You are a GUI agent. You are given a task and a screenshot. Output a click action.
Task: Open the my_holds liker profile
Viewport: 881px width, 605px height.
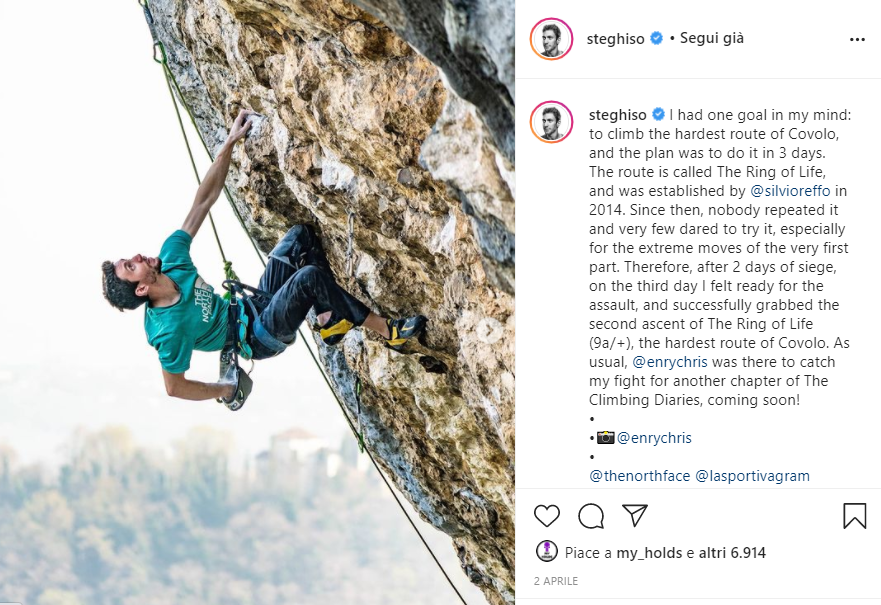[649, 553]
